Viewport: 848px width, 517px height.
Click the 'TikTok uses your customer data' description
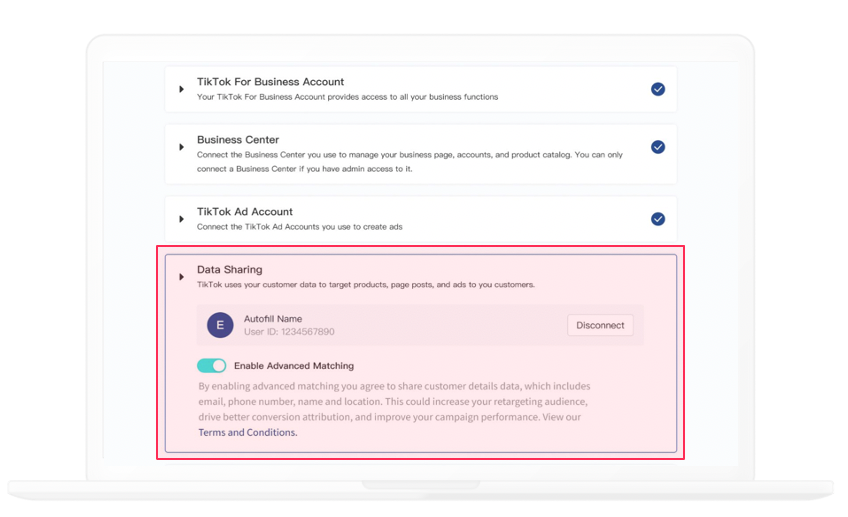[366, 284]
